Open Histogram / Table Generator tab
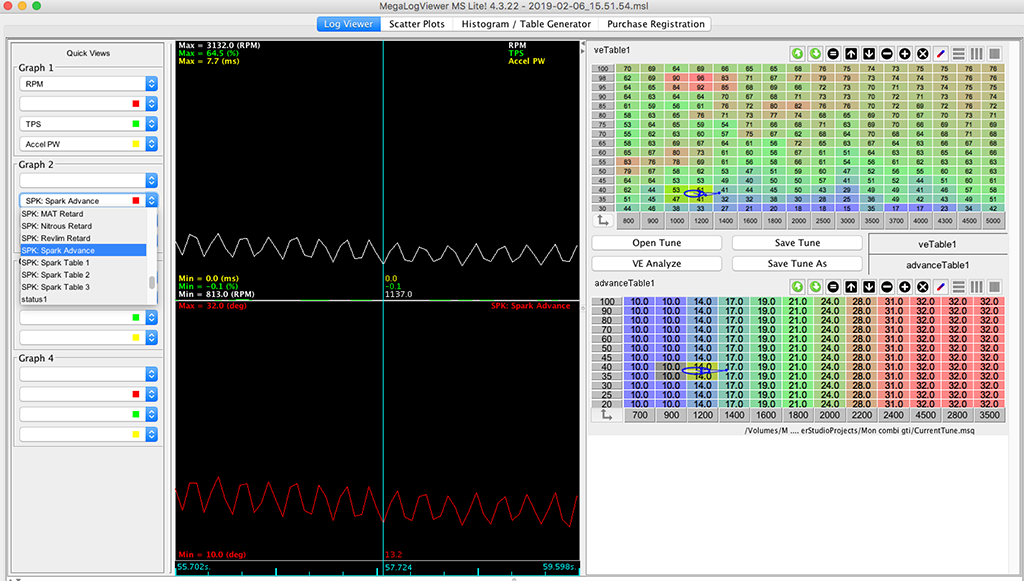Viewport: 1024px width, 581px height. point(528,24)
